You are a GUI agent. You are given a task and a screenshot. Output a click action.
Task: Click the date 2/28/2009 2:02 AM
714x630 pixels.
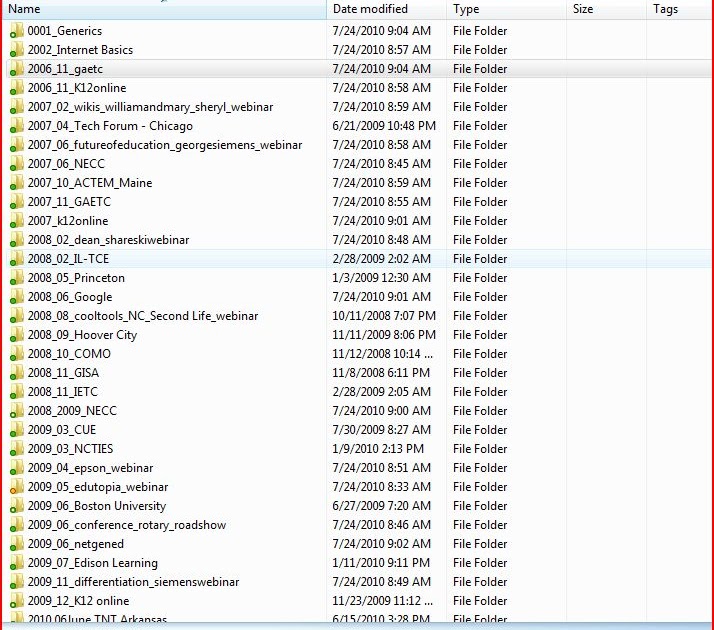pyautogui.click(x=382, y=259)
